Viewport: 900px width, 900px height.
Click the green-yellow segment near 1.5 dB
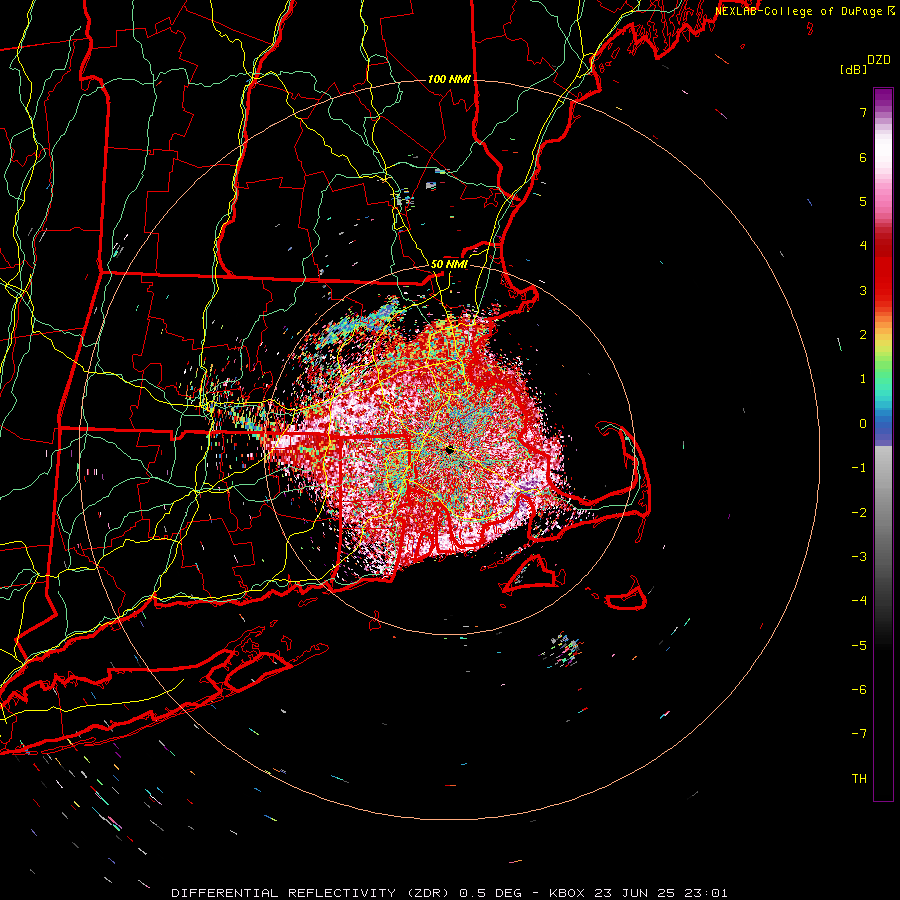(x=883, y=357)
